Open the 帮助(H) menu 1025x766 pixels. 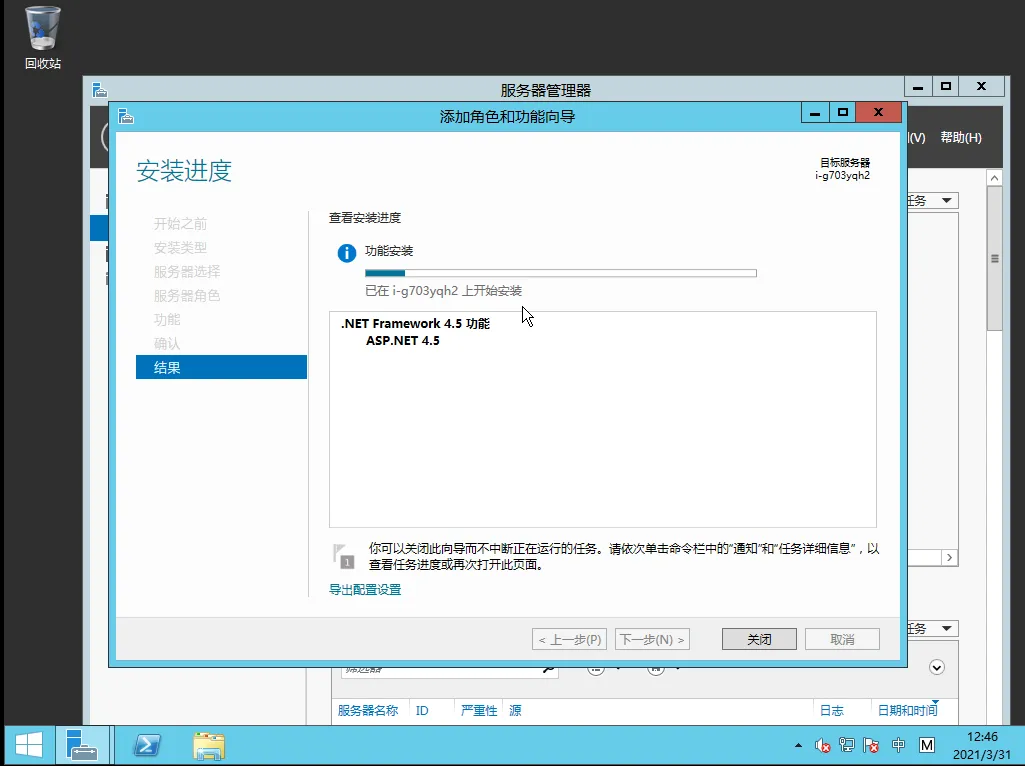tap(960, 138)
